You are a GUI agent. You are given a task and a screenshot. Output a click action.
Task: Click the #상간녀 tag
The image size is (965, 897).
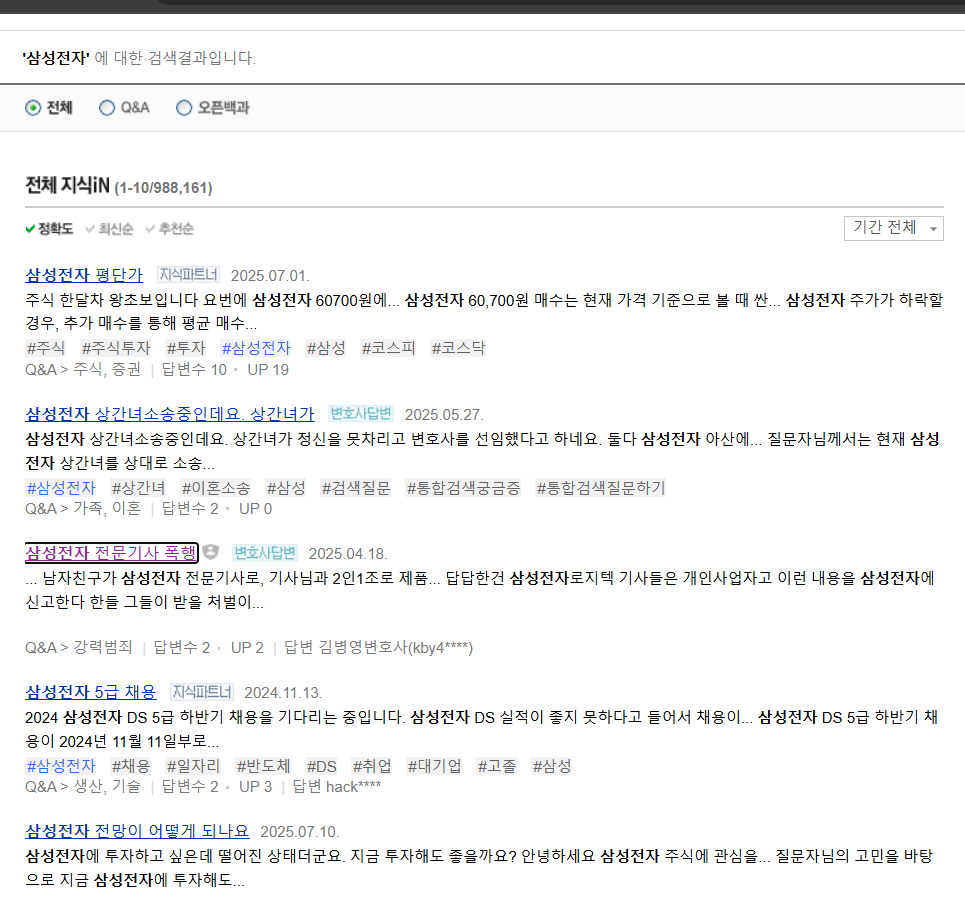click(138, 488)
